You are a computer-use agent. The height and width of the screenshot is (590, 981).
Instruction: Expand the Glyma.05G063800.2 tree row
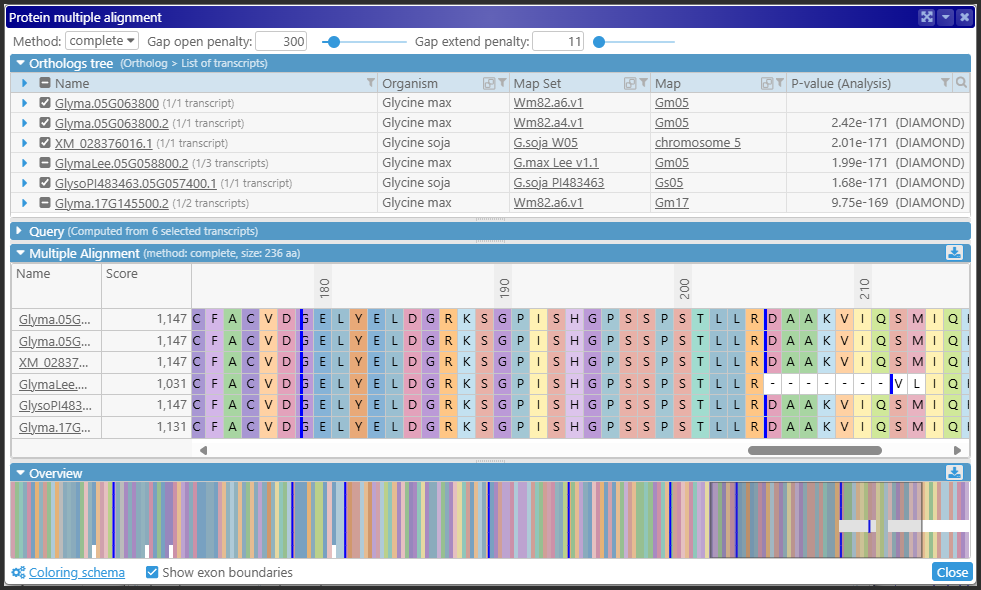tap(24, 123)
